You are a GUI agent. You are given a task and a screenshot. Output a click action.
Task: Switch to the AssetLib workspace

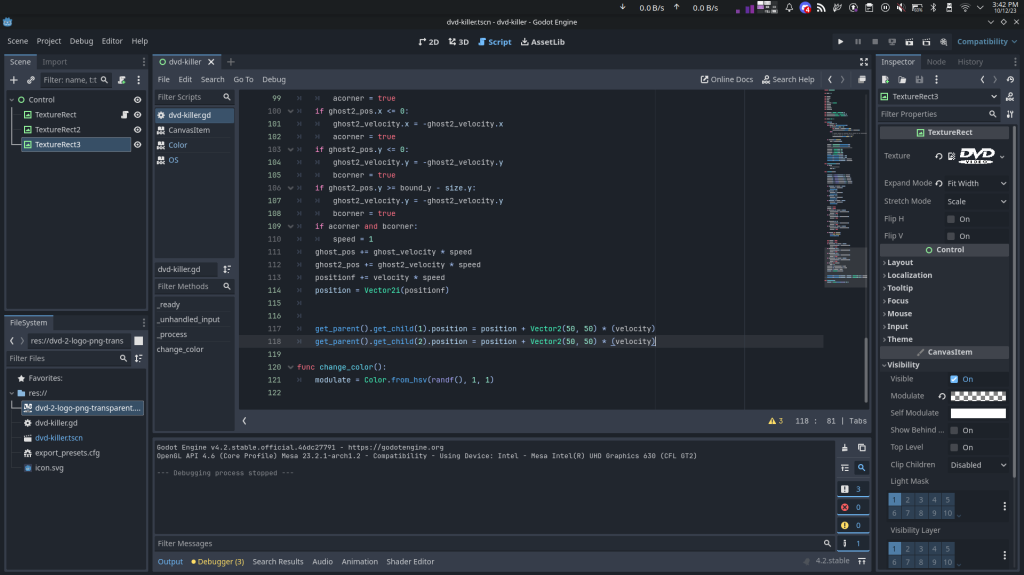coord(542,42)
